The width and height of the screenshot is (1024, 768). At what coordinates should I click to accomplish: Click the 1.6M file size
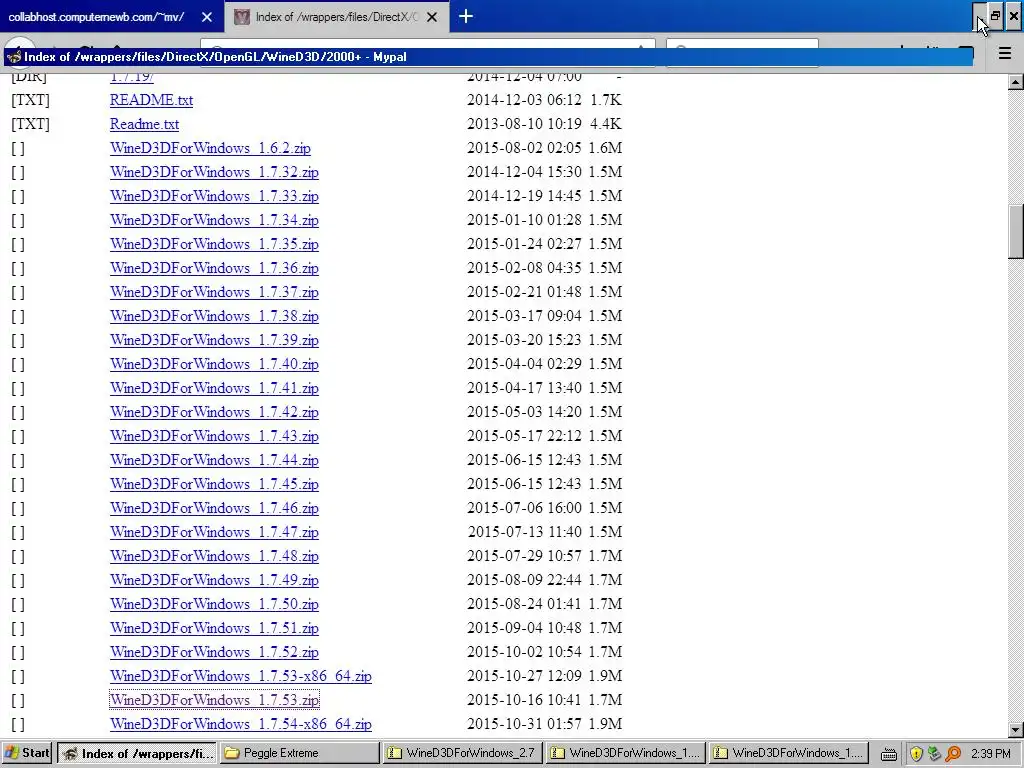tap(605, 148)
